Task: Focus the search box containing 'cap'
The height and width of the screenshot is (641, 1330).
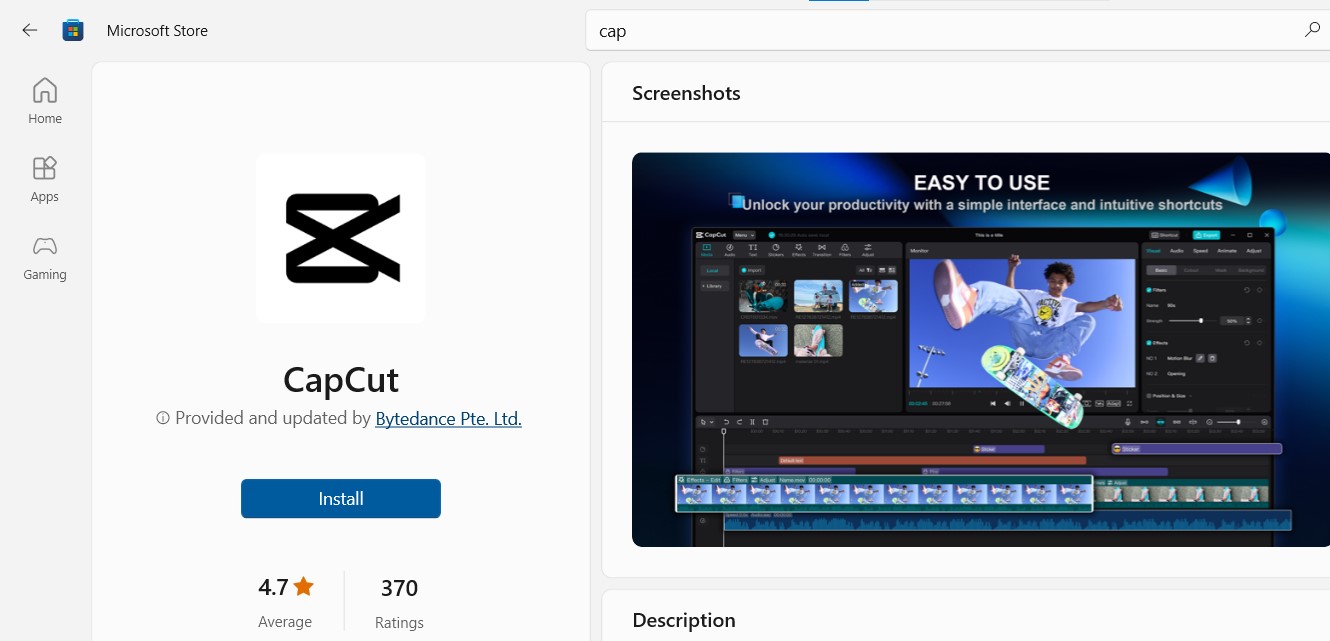Action: coord(940,31)
